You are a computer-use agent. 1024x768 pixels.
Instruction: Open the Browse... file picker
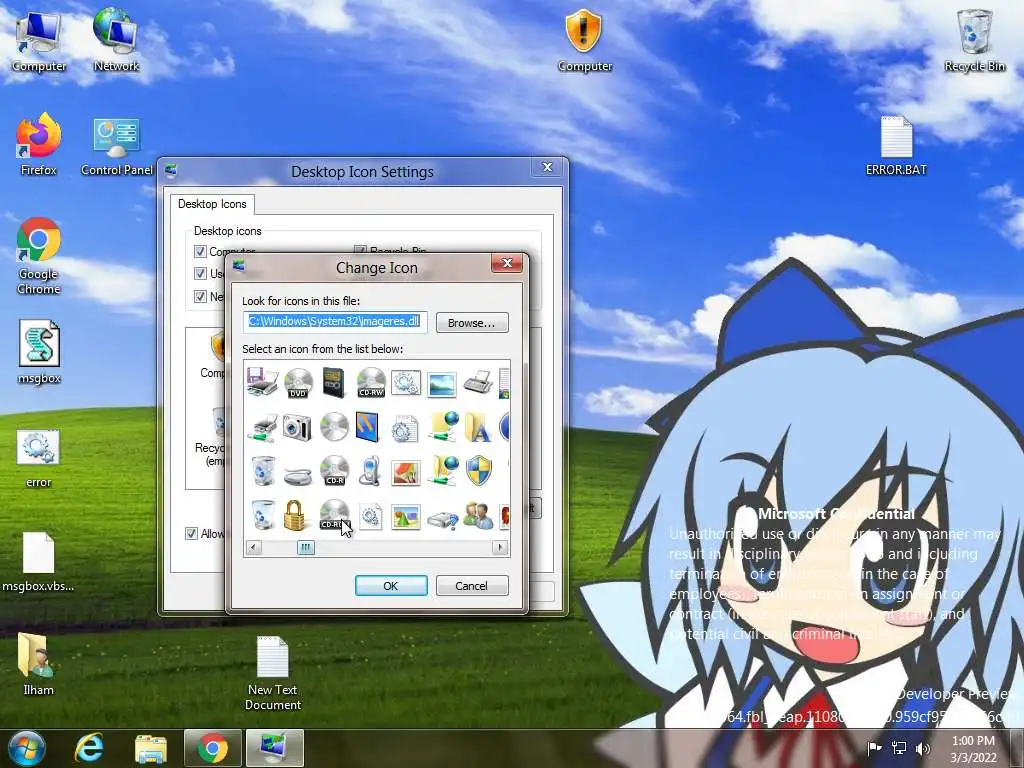click(x=472, y=323)
